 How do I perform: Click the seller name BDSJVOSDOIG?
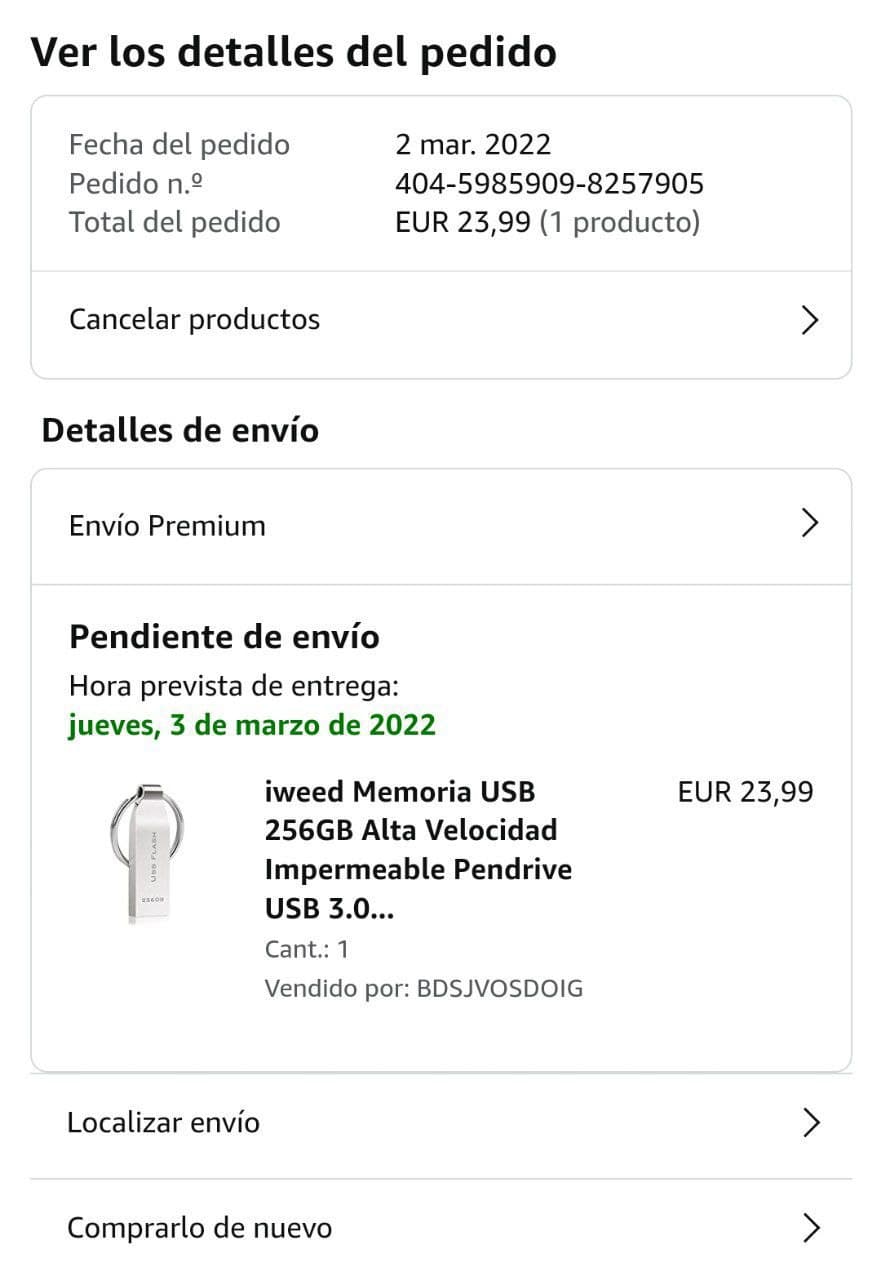(499, 989)
